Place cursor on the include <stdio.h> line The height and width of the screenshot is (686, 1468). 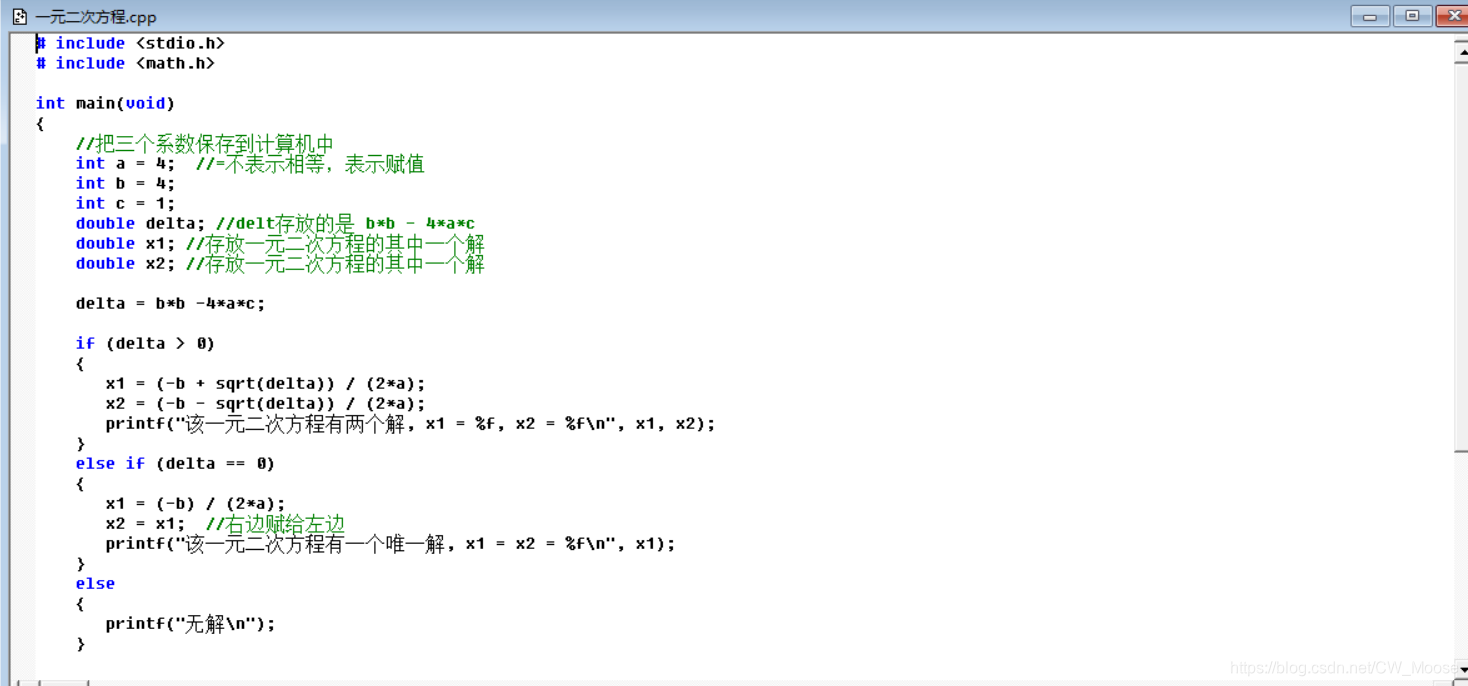click(x=130, y=43)
